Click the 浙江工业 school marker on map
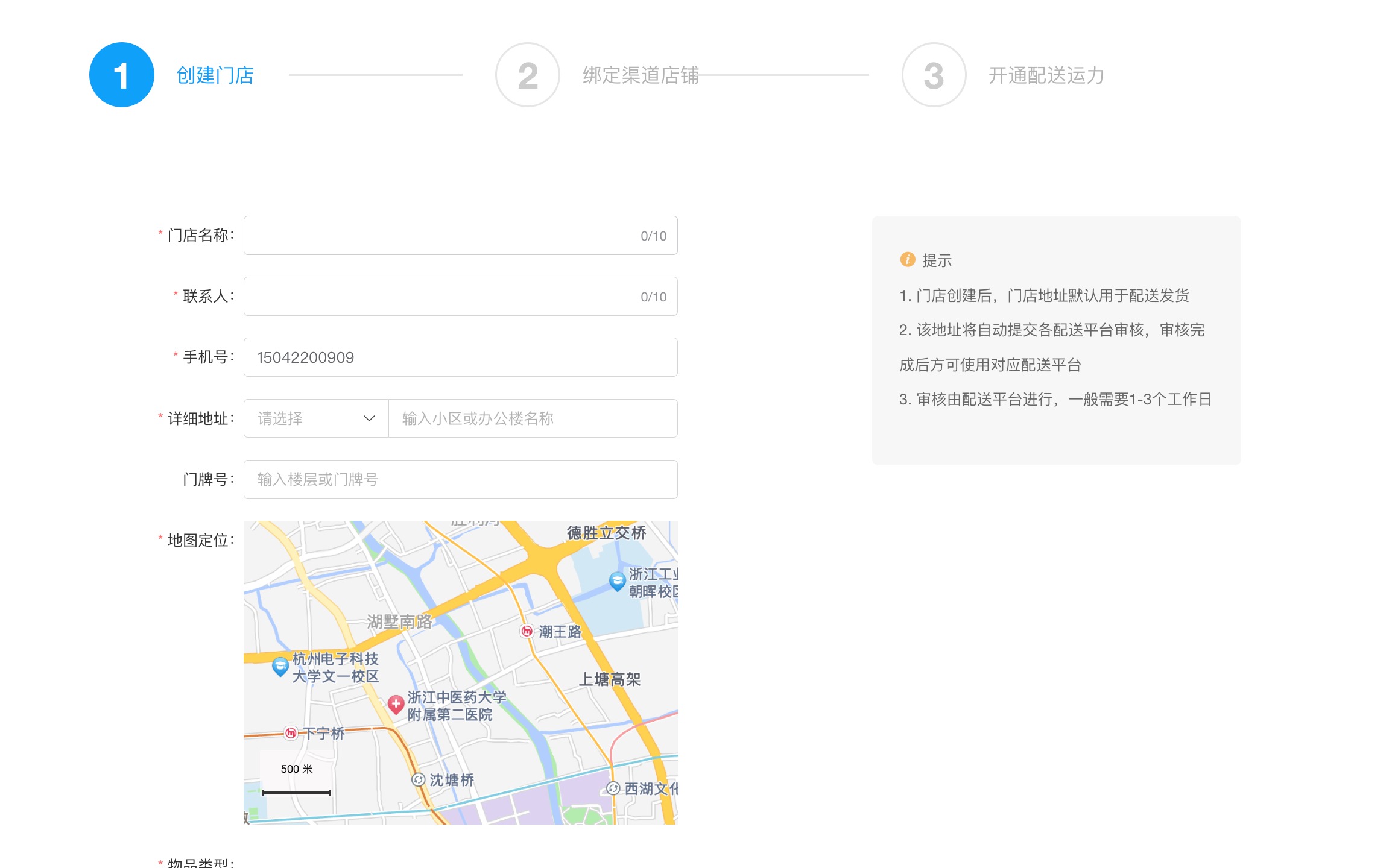This screenshot has width=1392, height=868. 617,581
